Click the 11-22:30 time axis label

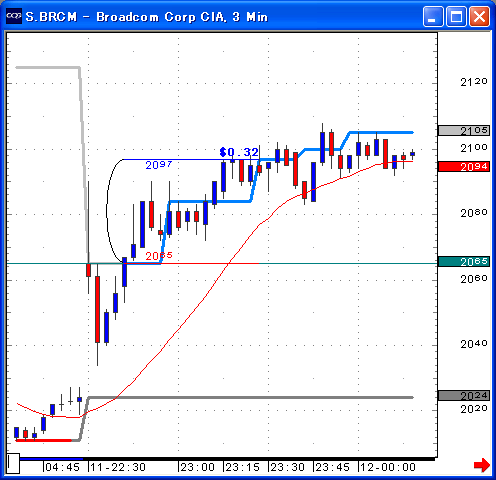click(118, 467)
